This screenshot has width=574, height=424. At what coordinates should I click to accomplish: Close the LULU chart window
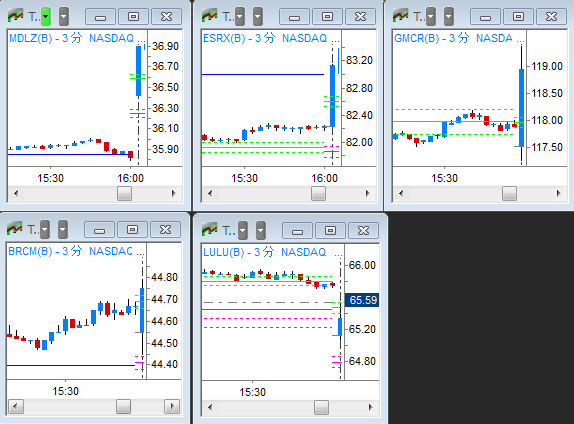(364, 231)
